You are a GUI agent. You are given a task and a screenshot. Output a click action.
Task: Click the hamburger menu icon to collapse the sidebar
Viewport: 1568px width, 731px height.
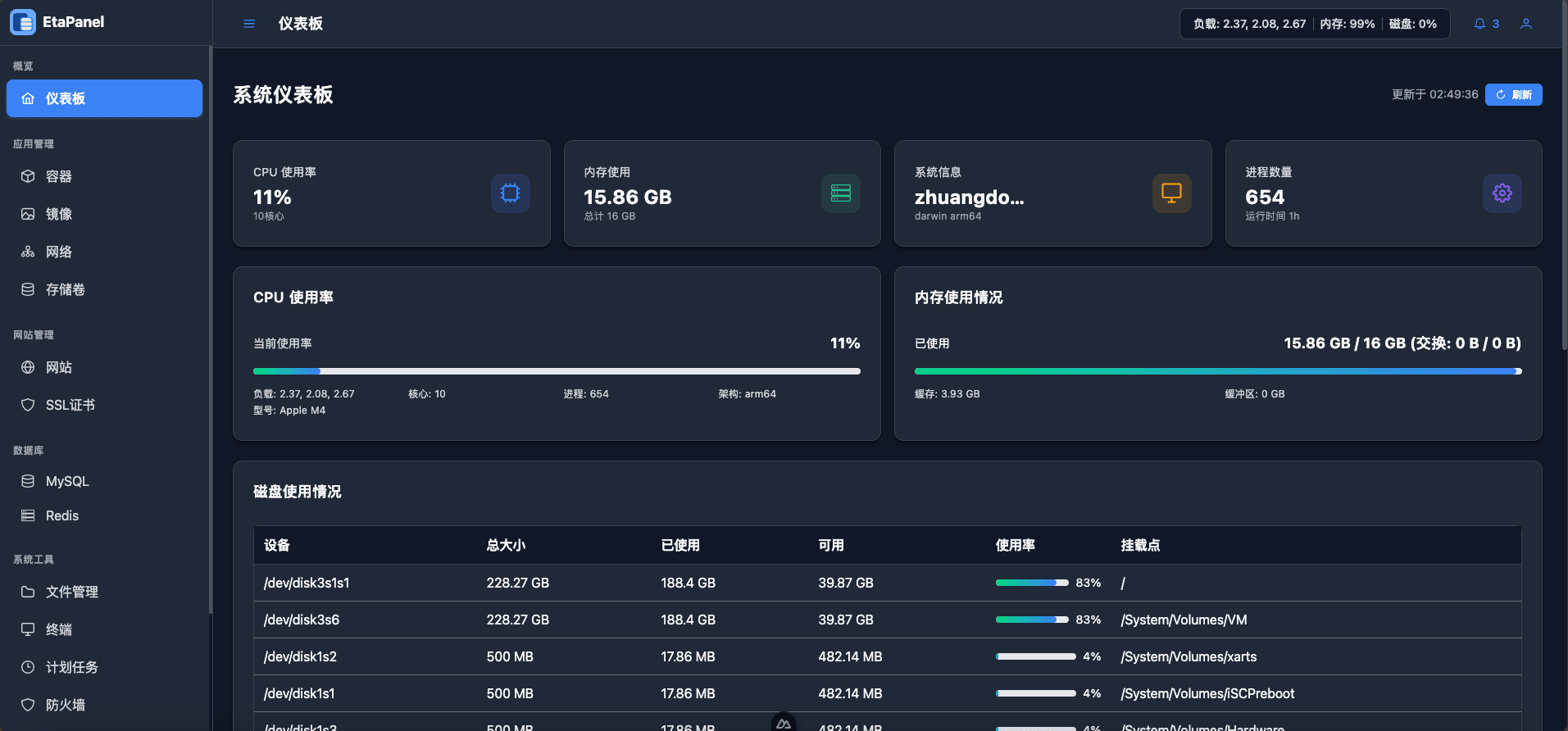click(249, 24)
